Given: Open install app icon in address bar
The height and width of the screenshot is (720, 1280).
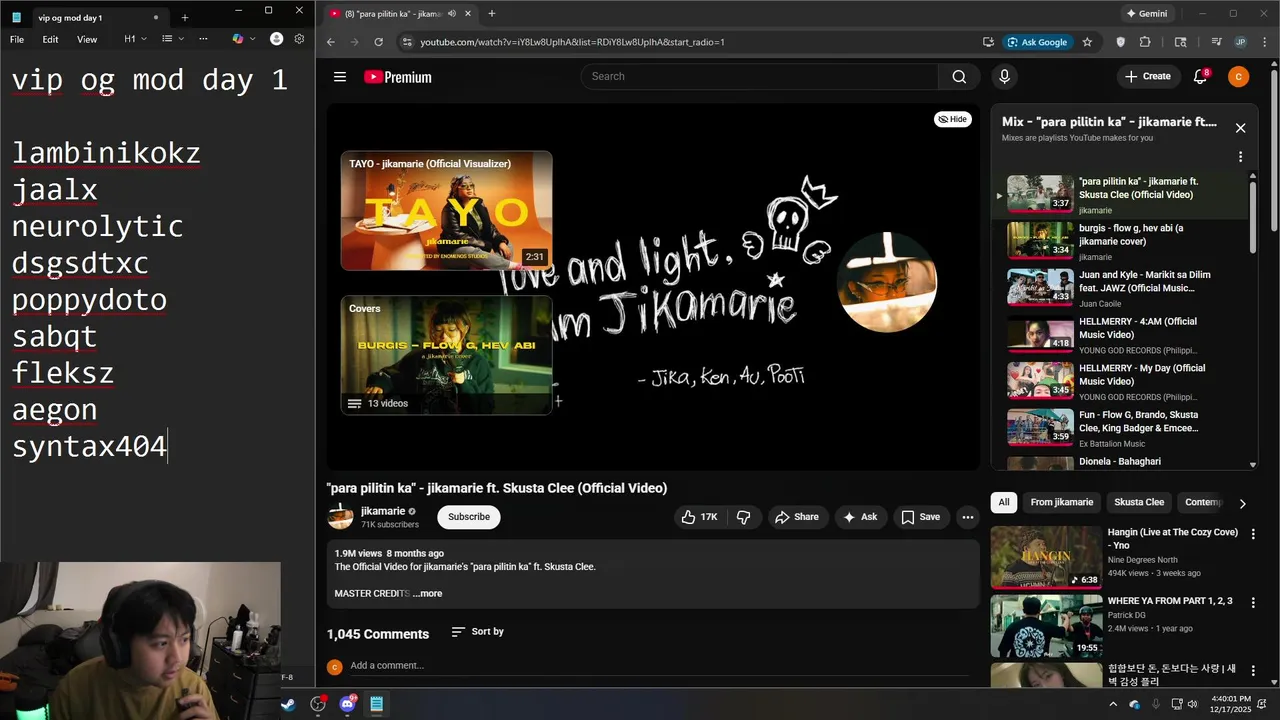Looking at the screenshot, I should tap(988, 42).
